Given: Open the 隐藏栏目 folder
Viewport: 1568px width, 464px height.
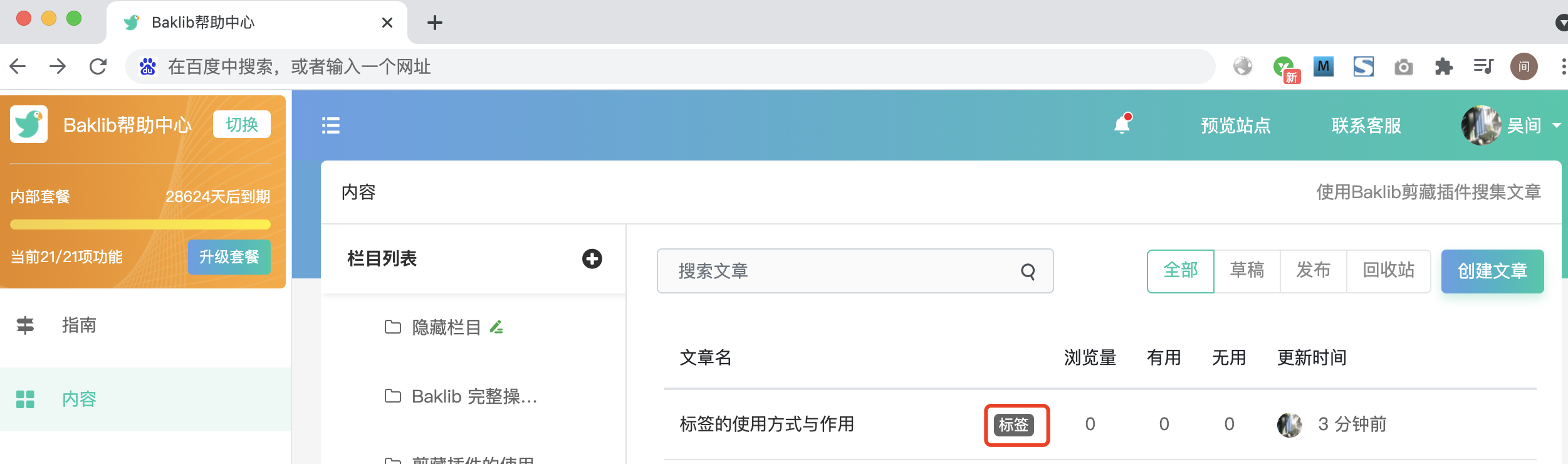Looking at the screenshot, I should coord(432,327).
